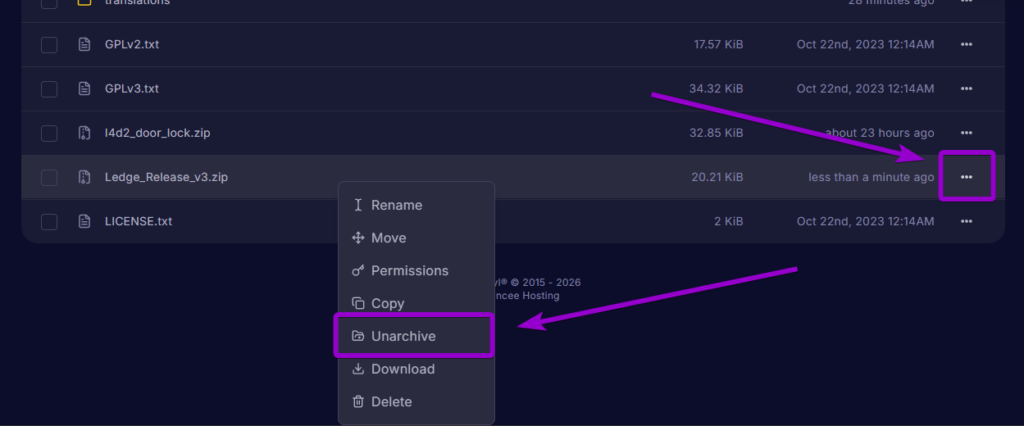The image size is (1024, 426).
Task: Open more actions for l4d2_door_lock.zip
Action: (967, 133)
